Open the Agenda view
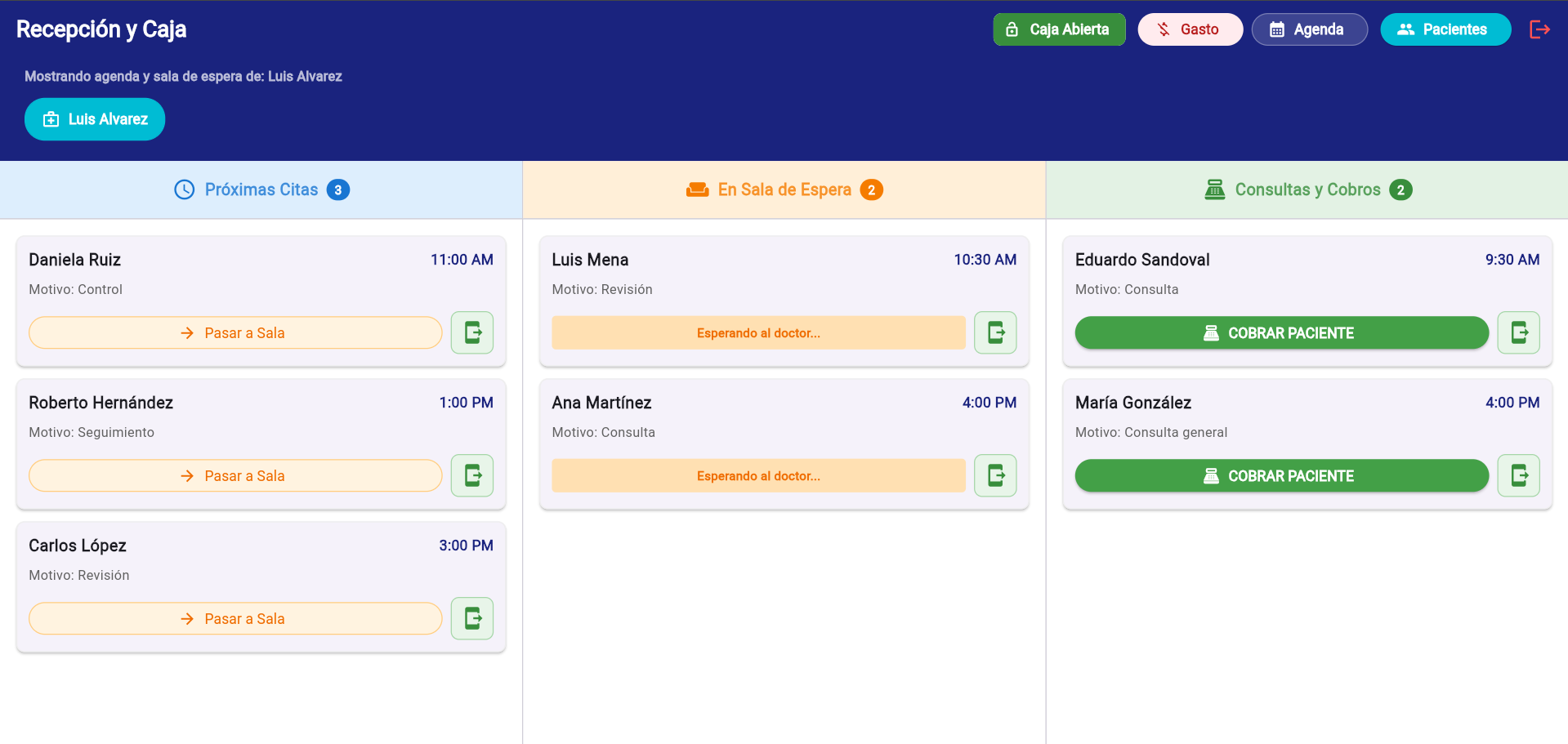 tap(1309, 29)
